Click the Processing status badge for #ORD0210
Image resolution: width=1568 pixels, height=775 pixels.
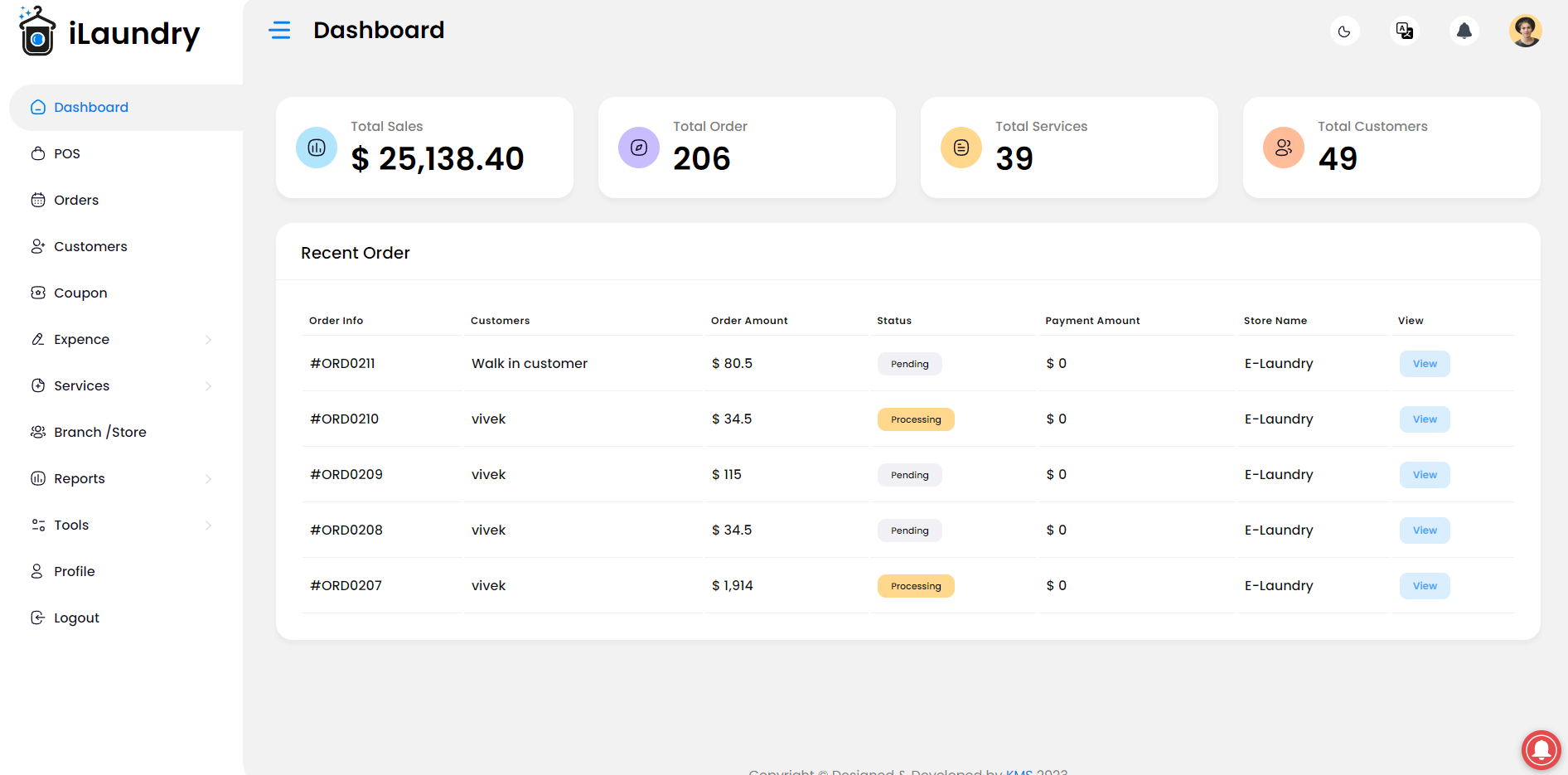tap(916, 419)
